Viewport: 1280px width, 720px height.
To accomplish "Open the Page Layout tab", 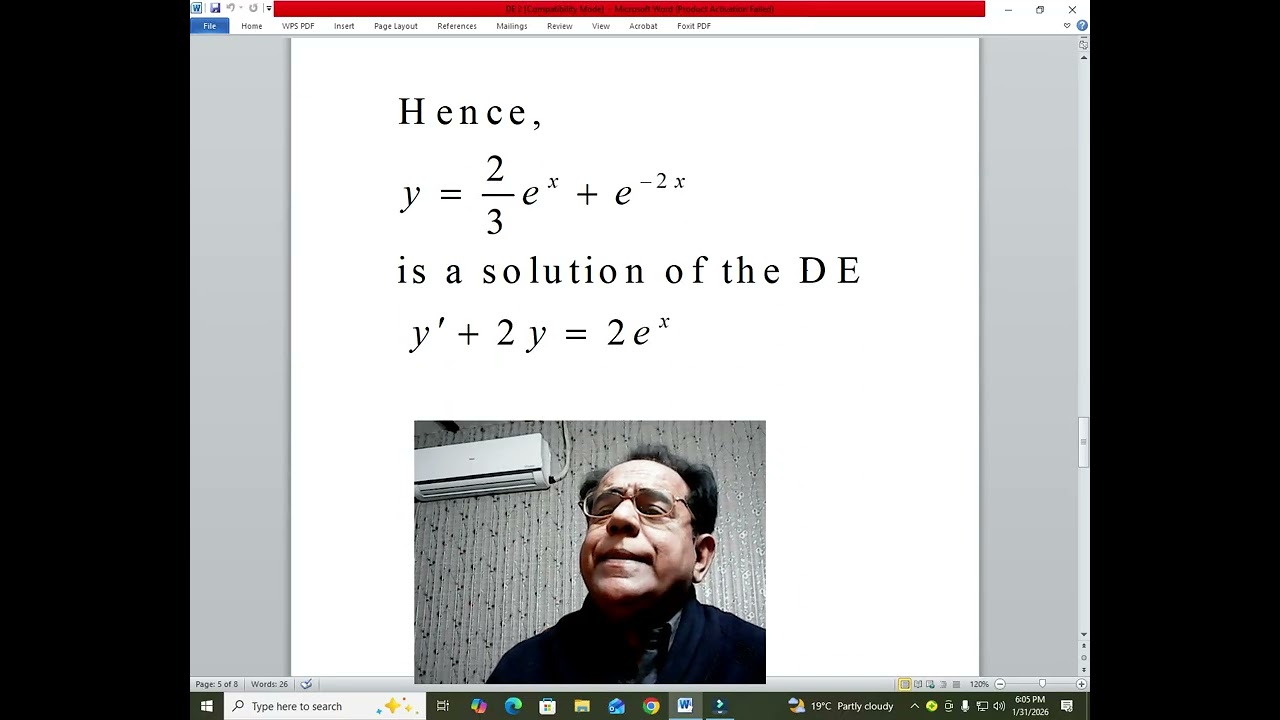I will click(x=396, y=26).
